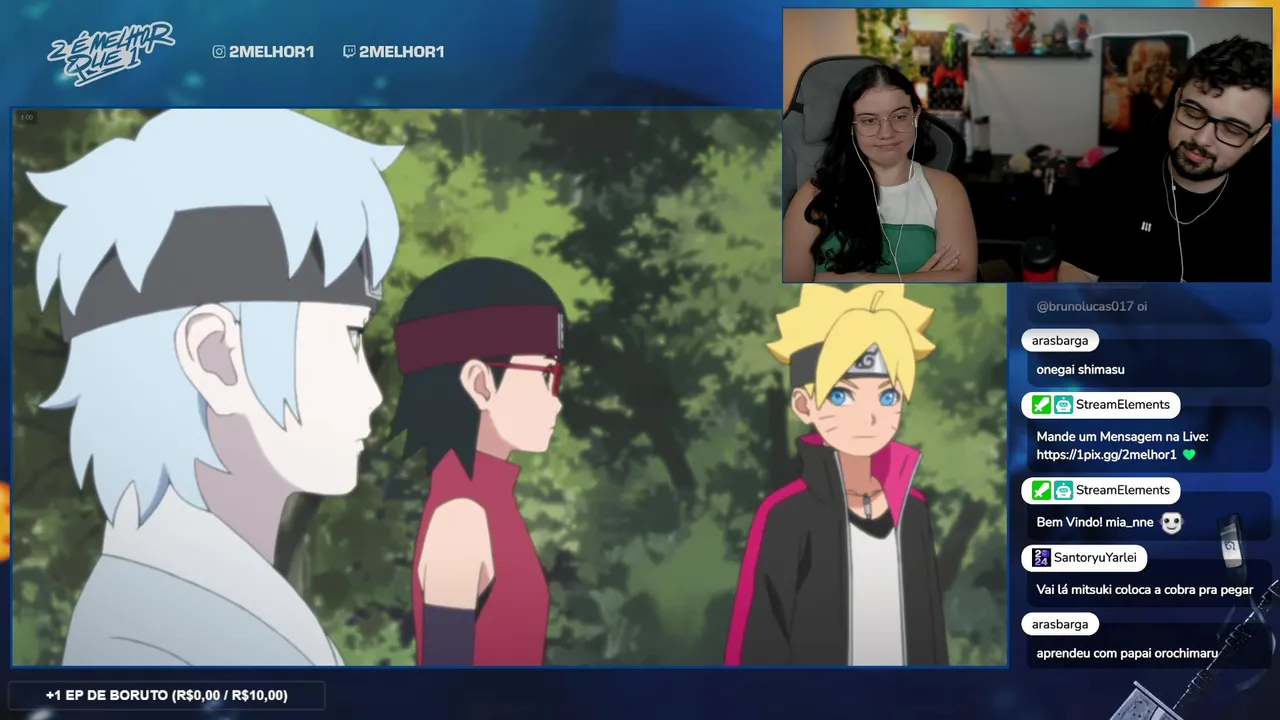The height and width of the screenshot is (720, 1280).
Task: Click the green heart emoji after the pix link
Action: [x=1189, y=455]
